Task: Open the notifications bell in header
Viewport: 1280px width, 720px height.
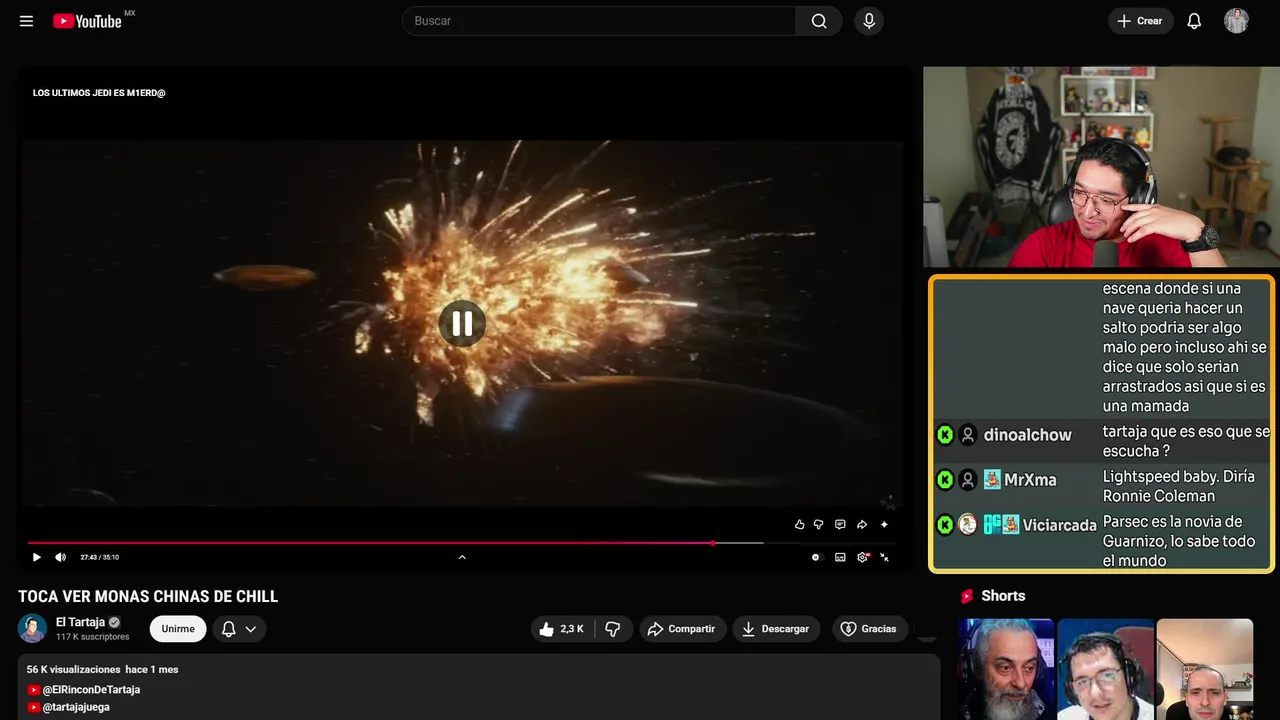Action: click(x=1194, y=21)
